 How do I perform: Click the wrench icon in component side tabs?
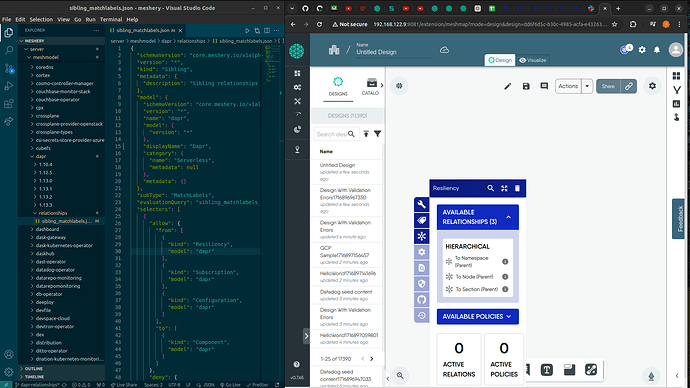coord(422,204)
